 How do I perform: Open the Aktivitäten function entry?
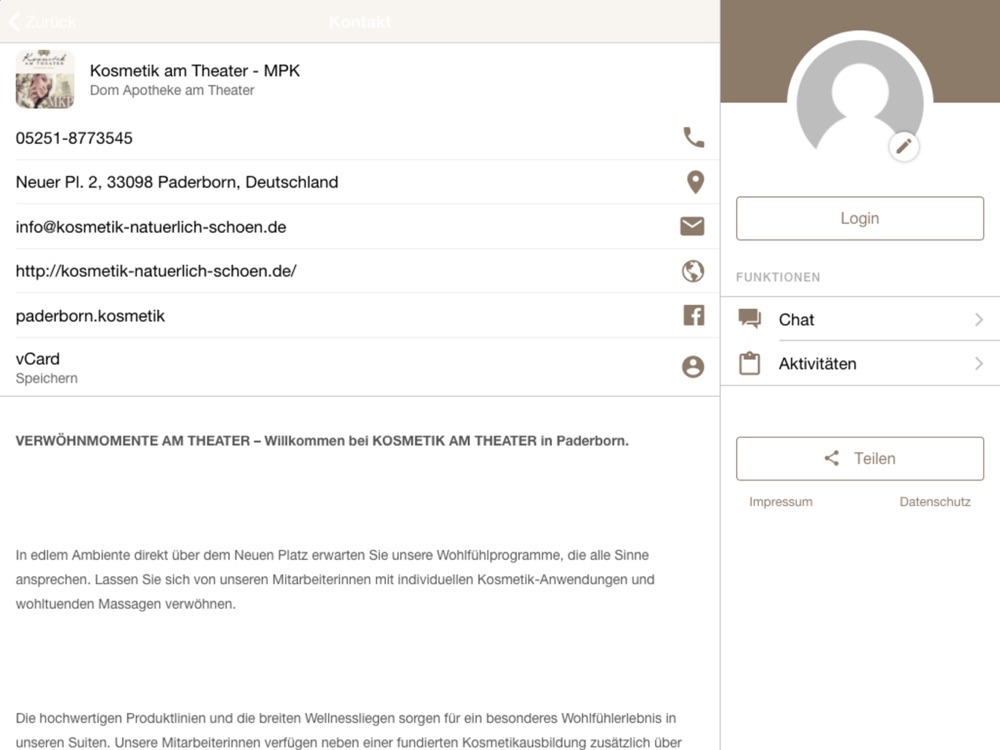tap(860, 364)
